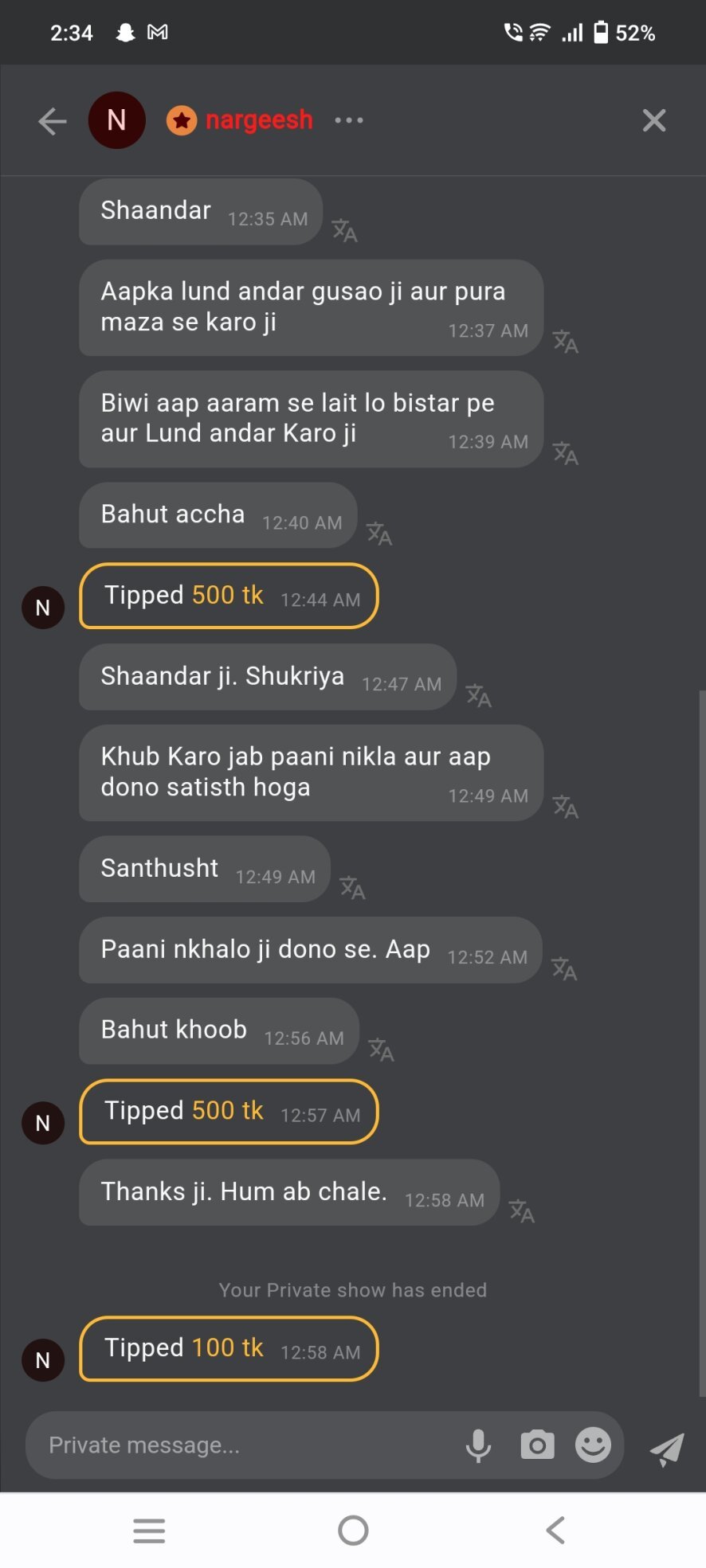Translate the 'Santhusht' message

point(352,887)
